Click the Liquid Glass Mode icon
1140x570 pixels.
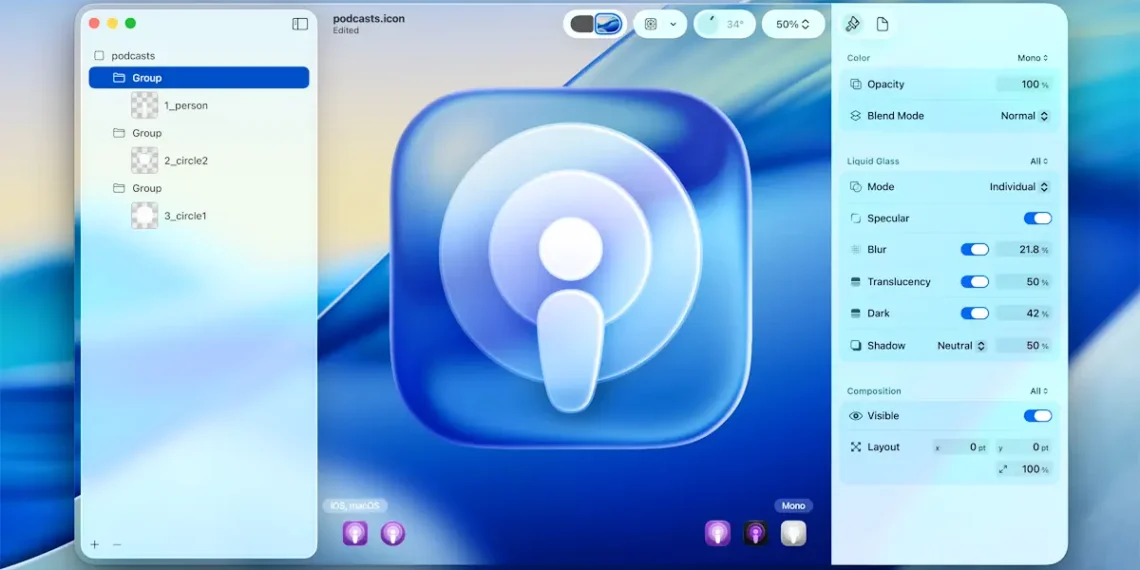pyautogui.click(x=856, y=187)
